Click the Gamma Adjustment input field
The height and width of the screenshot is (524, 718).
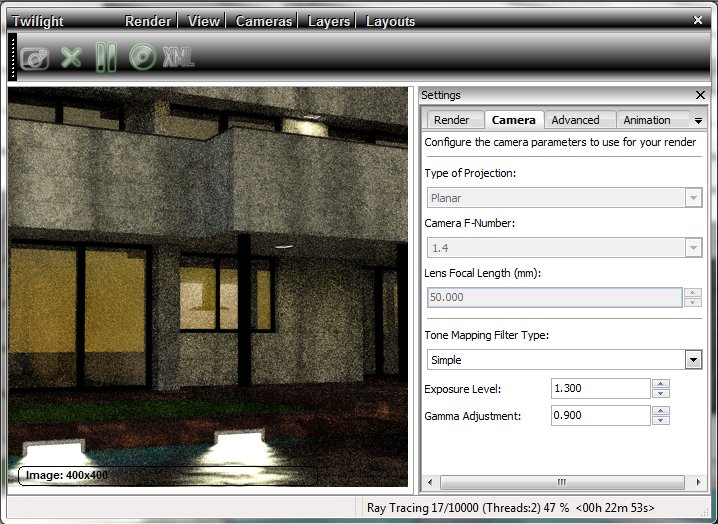[x=601, y=415]
